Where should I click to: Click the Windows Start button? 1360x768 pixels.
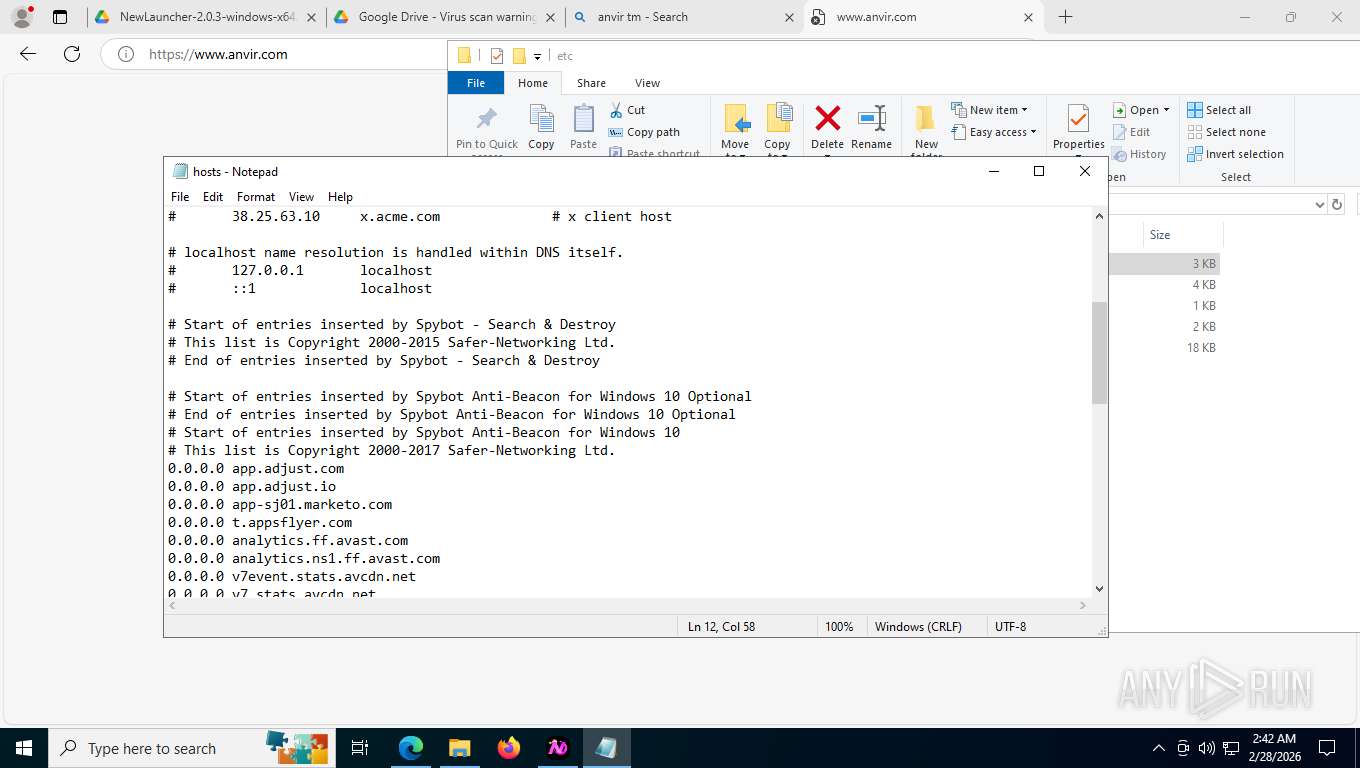pyautogui.click(x=24, y=748)
